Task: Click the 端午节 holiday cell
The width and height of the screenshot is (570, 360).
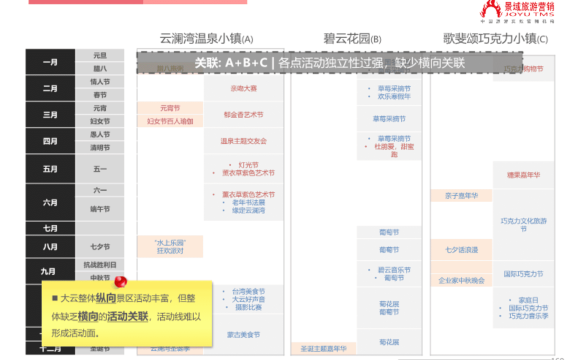Action: [x=100, y=209]
